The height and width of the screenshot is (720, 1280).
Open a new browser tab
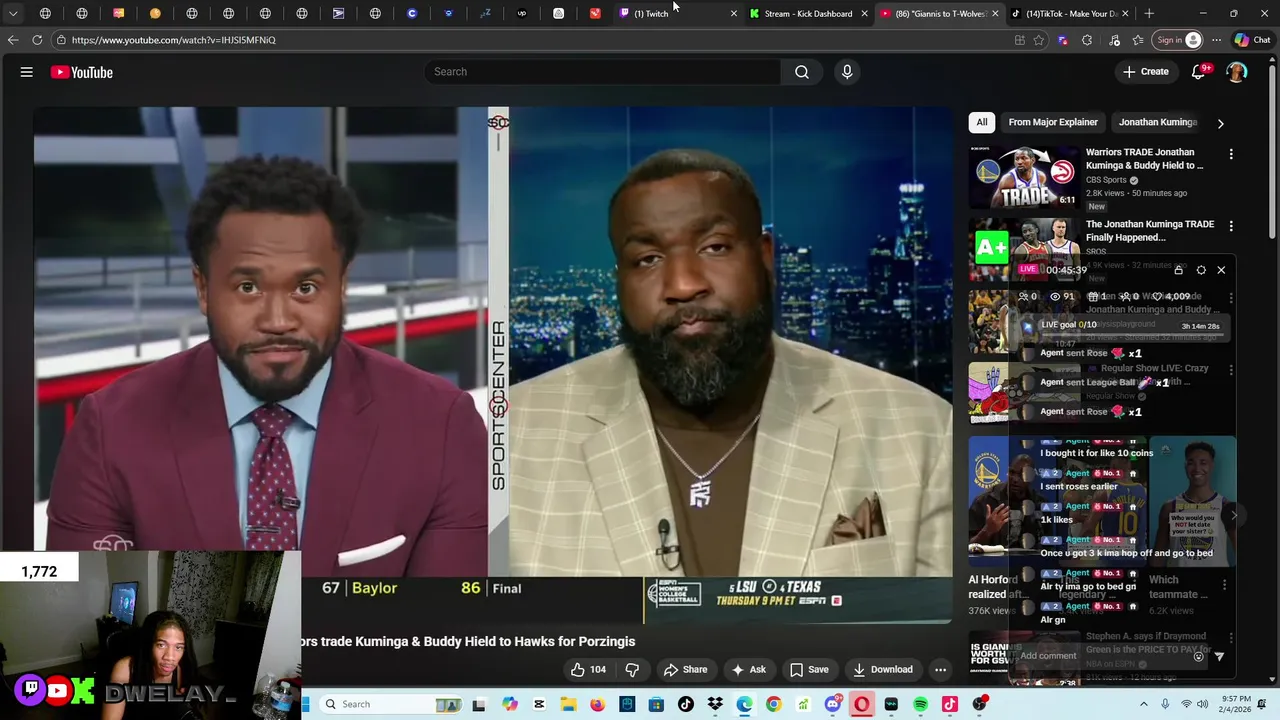[1149, 14]
